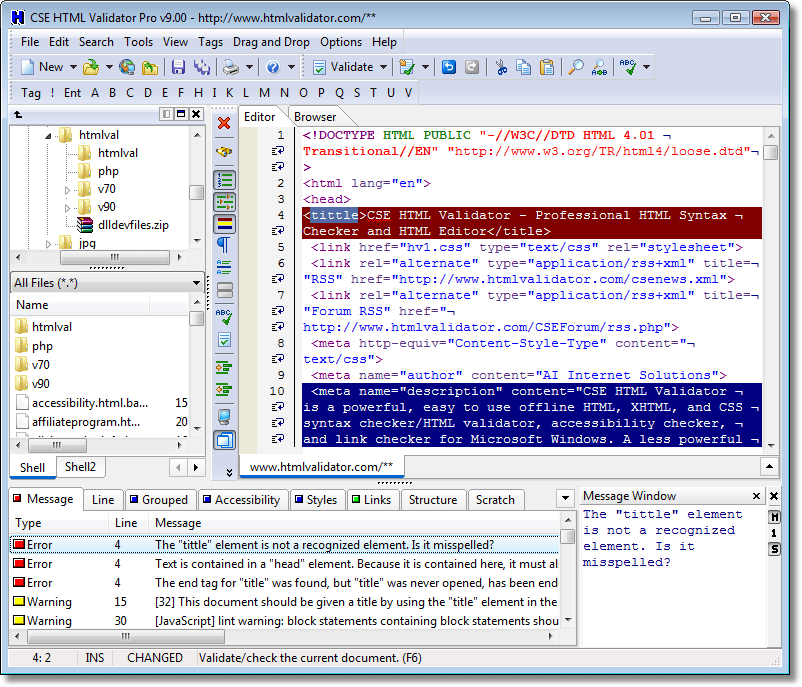Toggle the indent guides sidebar button
Viewport: 802px width, 687px height.
point(225,202)
